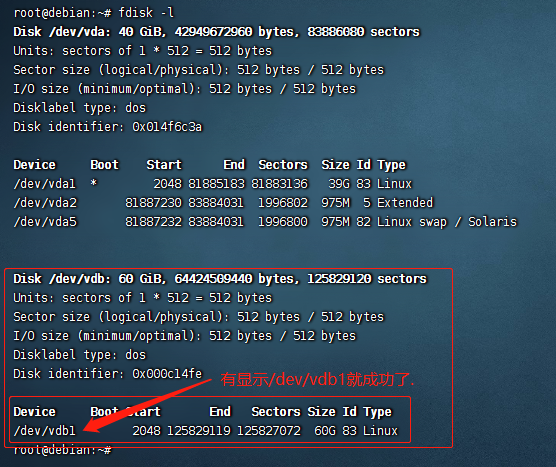Select end sector "81885183"
Image resolution: width=556 pixels, height=467 pixels.
pyautogui.click(x=216, y=184)
